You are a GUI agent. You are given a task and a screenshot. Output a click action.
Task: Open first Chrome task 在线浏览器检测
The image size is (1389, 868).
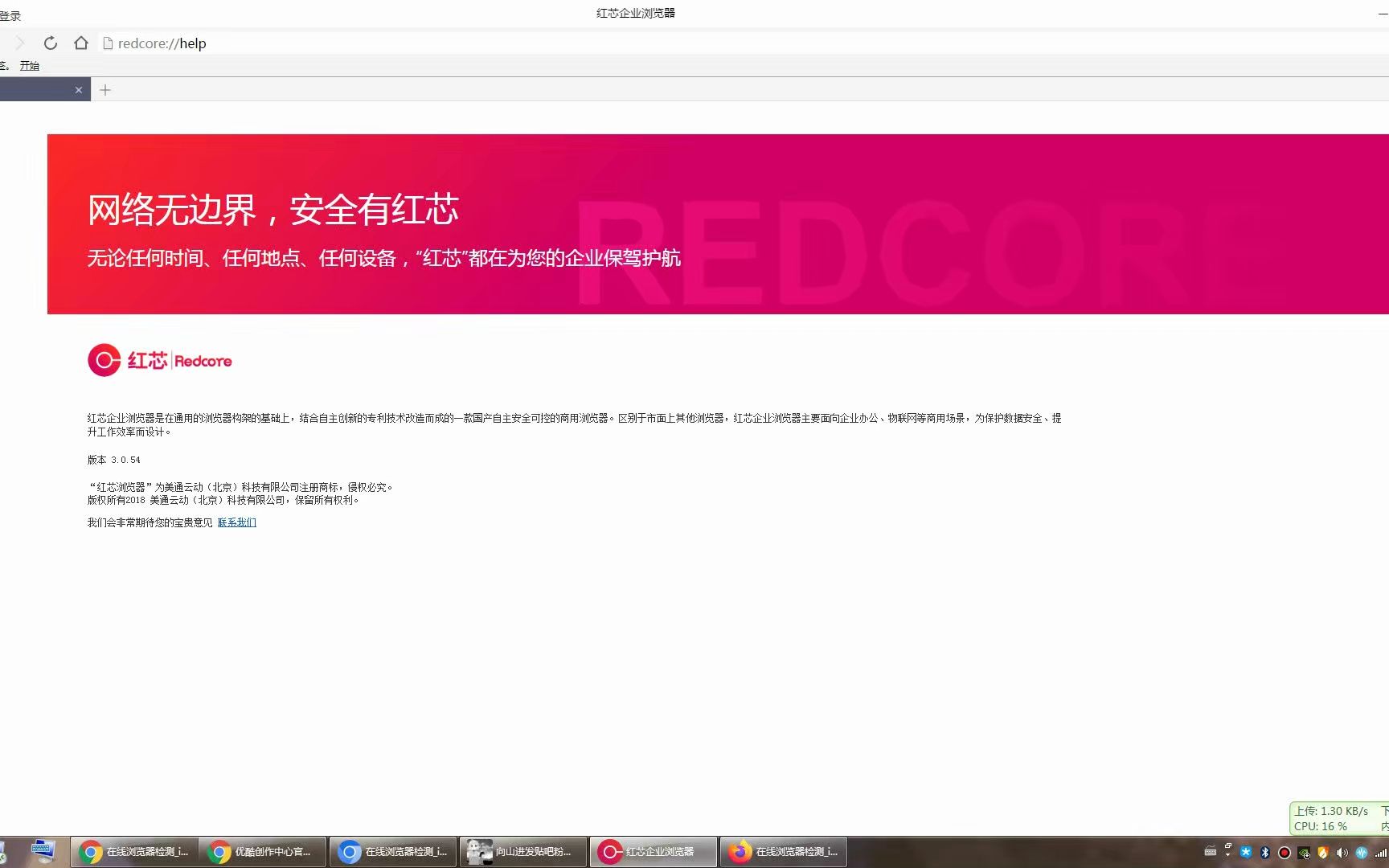[x=134, y=852]
